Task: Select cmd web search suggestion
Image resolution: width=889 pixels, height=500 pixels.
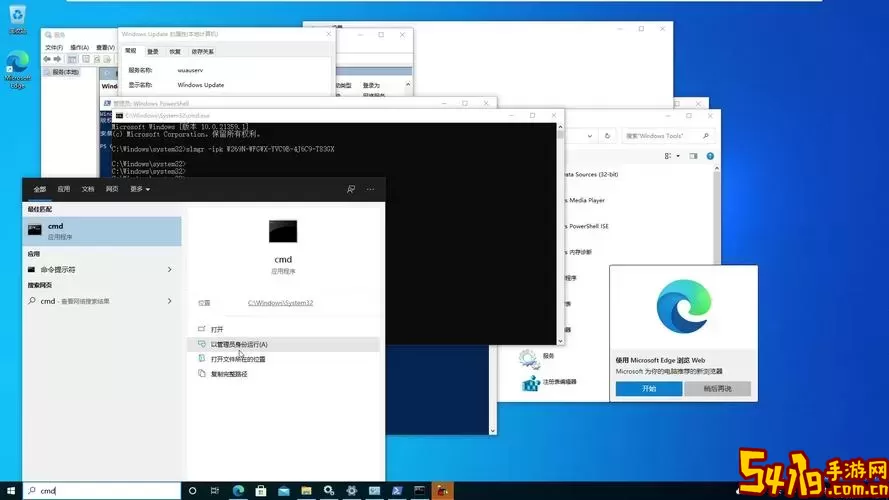Action: [102, 301]
